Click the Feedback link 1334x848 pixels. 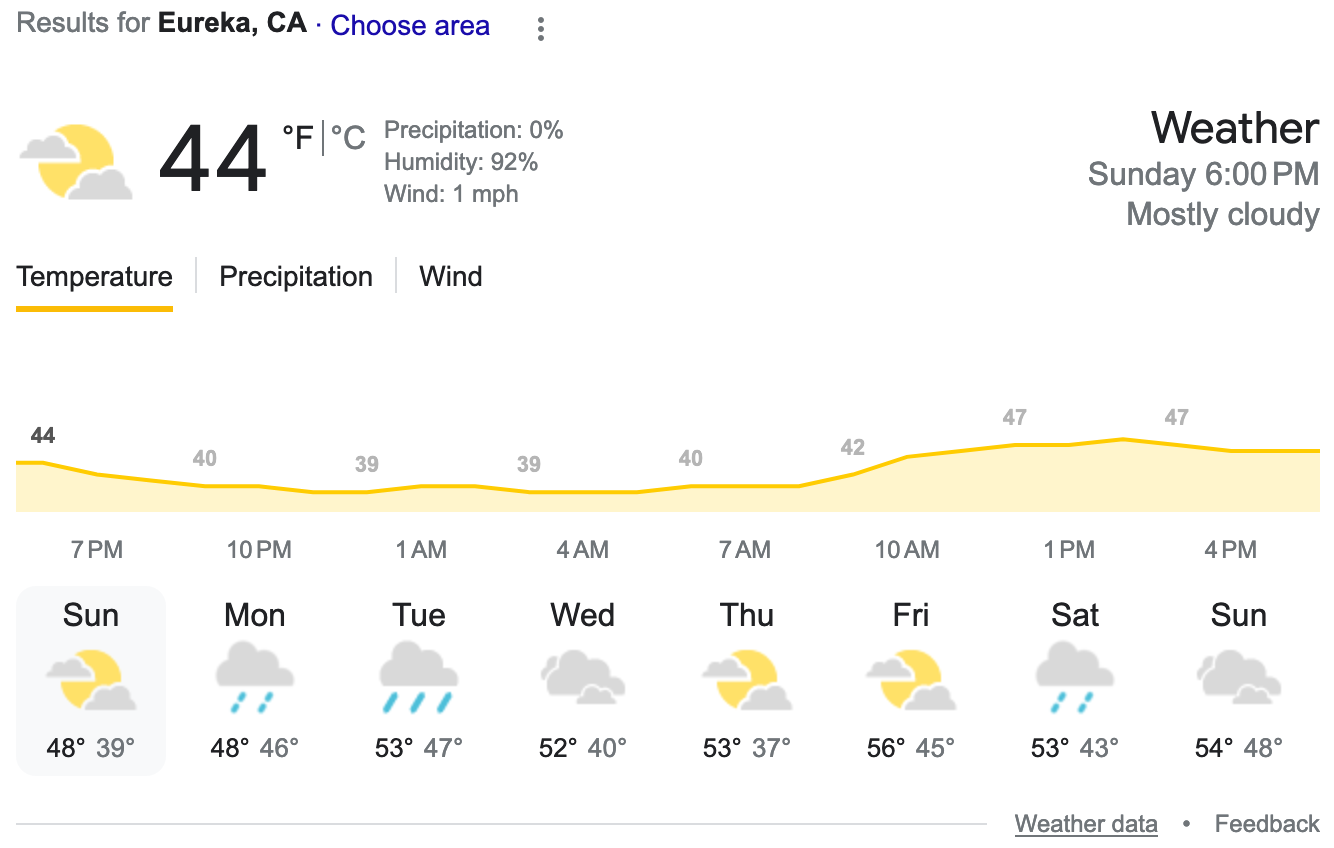(x=1267, y=824)
